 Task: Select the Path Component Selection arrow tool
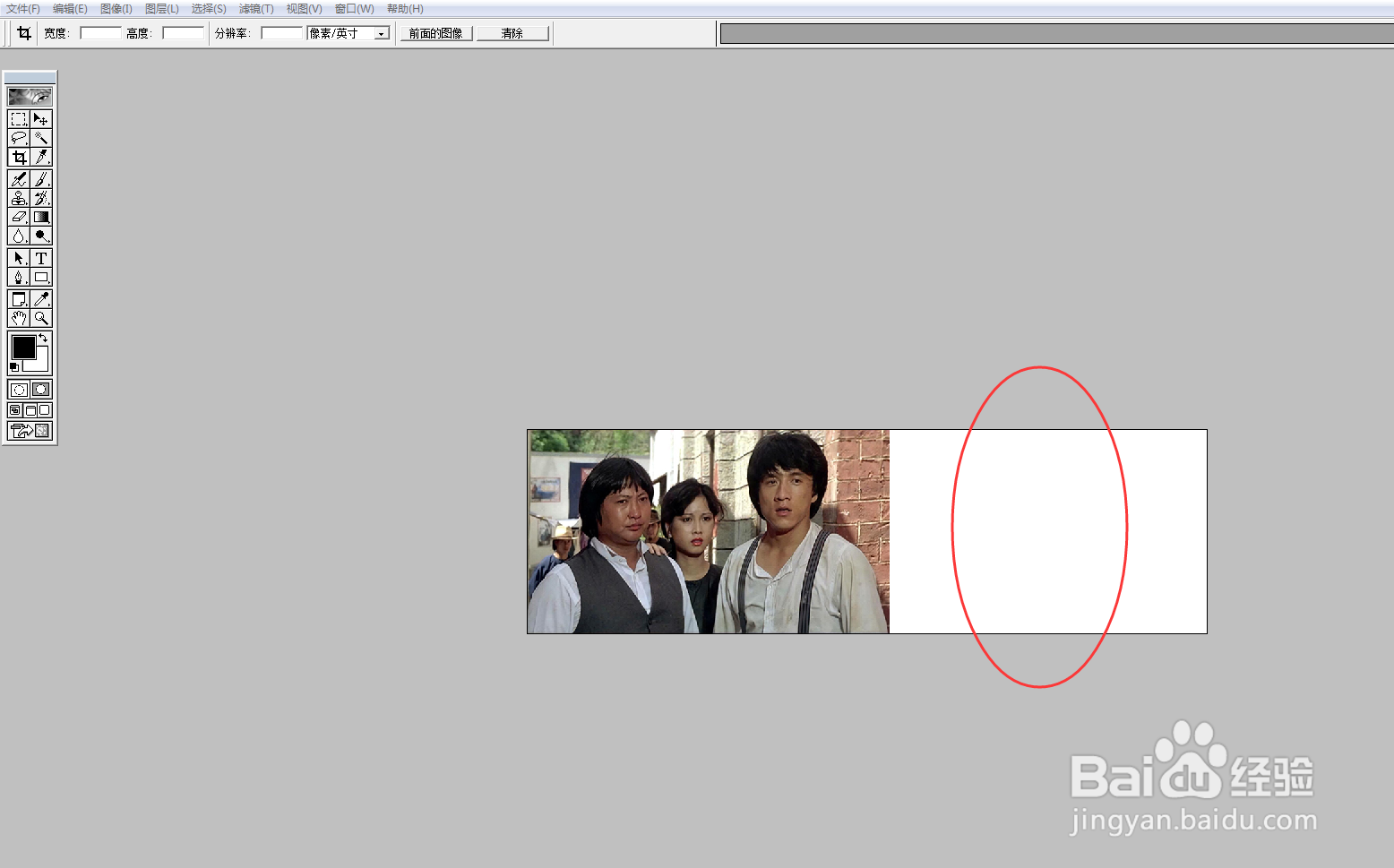coord(19,258)
